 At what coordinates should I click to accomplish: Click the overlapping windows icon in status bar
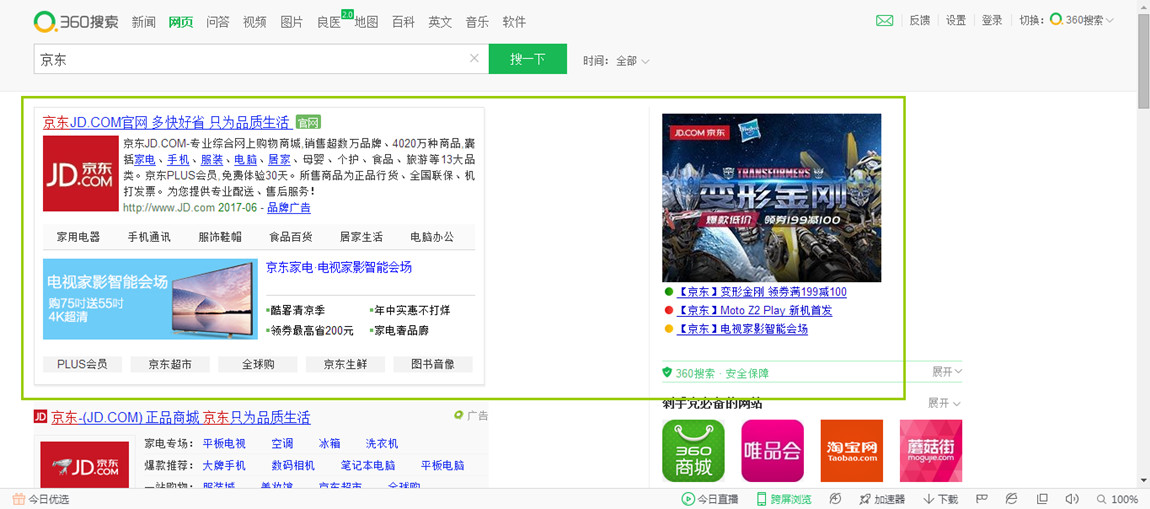coord(1041,499)
